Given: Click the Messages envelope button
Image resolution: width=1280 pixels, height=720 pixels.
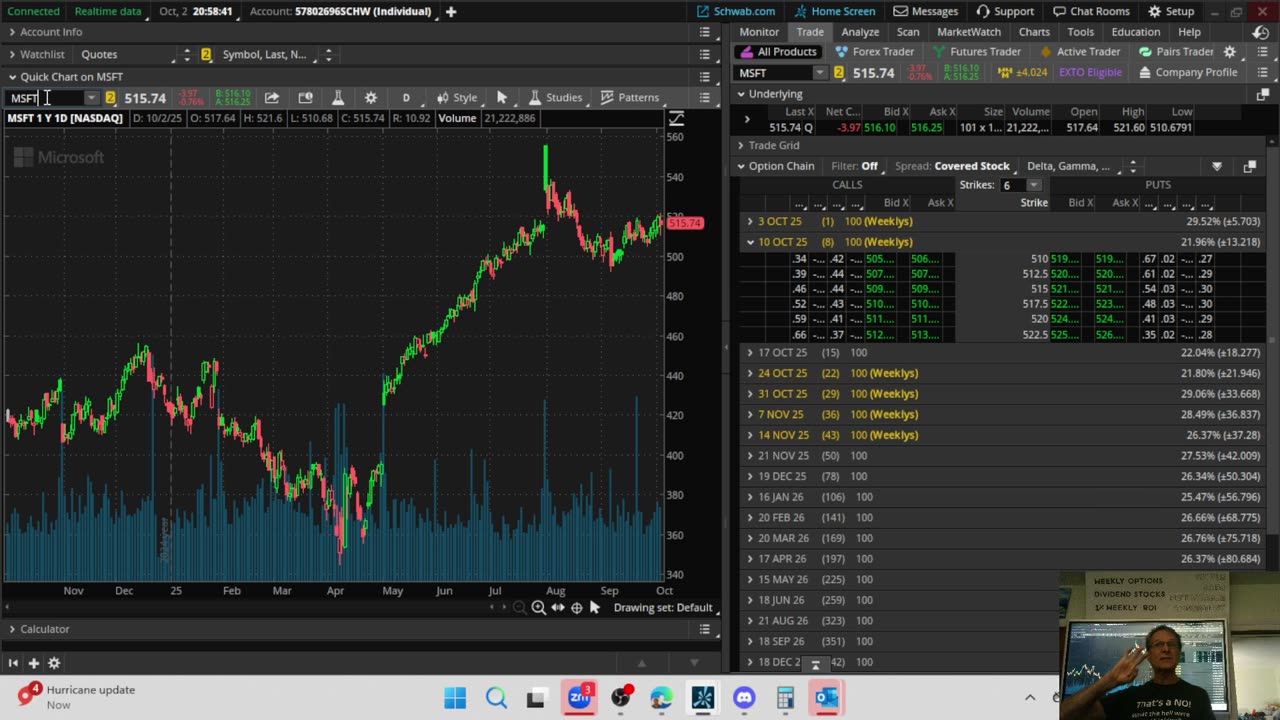Looking at the screenshot, I should [926, 11].
